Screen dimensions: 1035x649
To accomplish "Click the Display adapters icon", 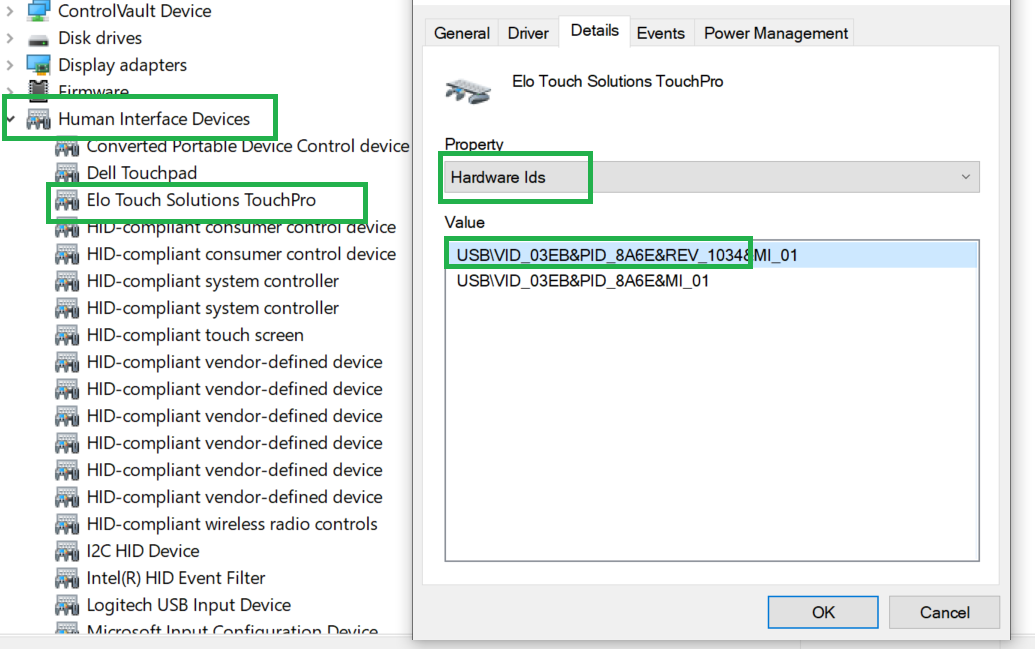I will [x=38, y=65].
